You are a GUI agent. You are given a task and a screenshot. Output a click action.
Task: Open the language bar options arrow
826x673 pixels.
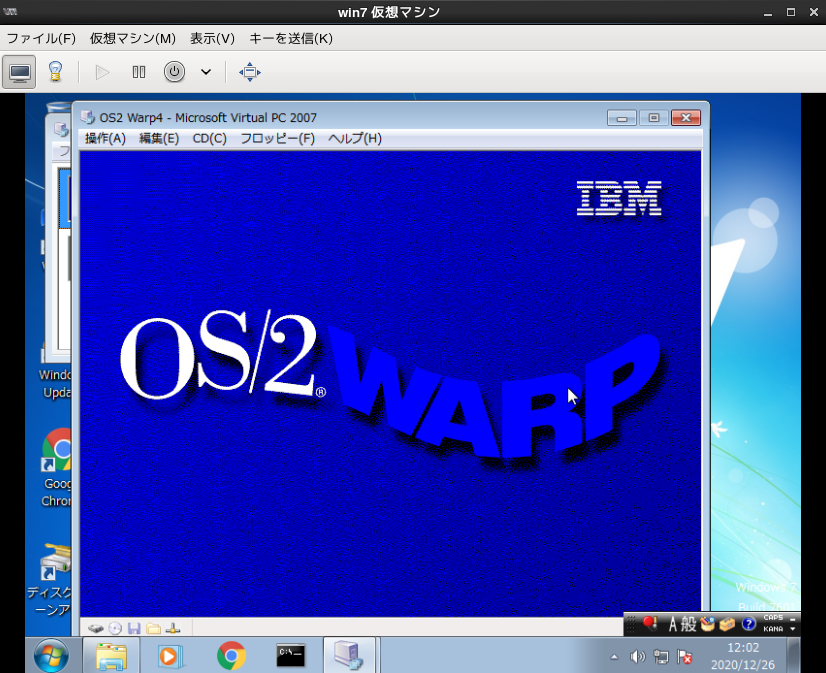(793, 629)
